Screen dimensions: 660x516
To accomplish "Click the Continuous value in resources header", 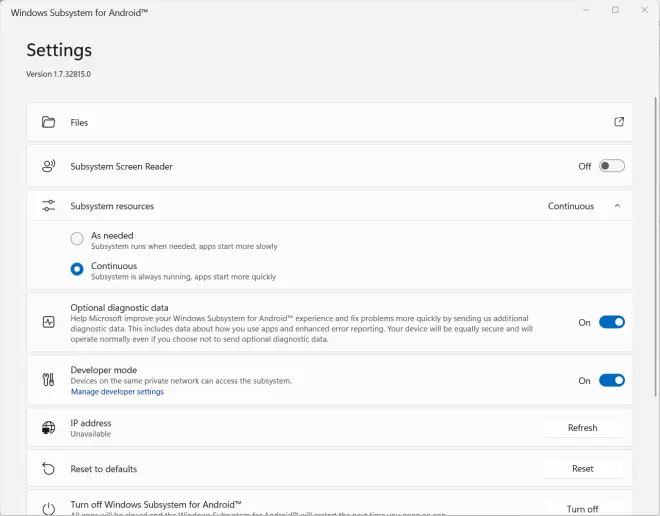I will [x=571, y=206].
